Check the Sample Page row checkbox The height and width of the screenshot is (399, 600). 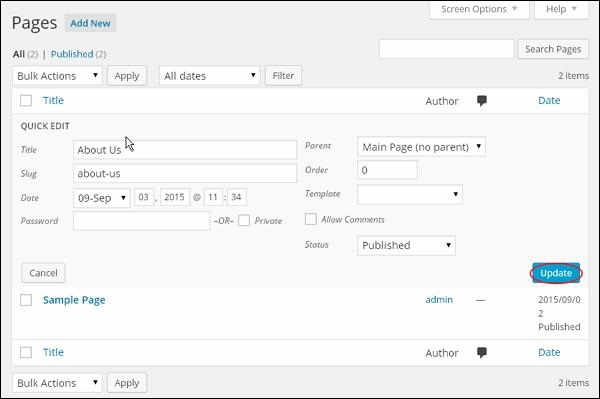pos(26,300)
